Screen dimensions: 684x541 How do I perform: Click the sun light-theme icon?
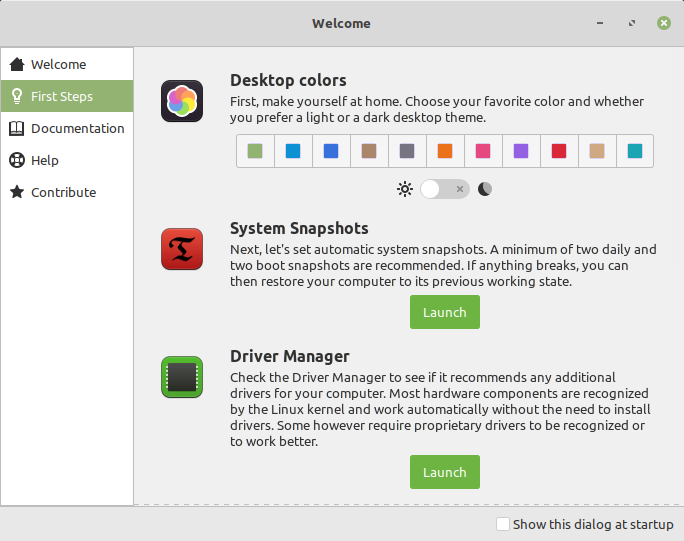(404, 188)
